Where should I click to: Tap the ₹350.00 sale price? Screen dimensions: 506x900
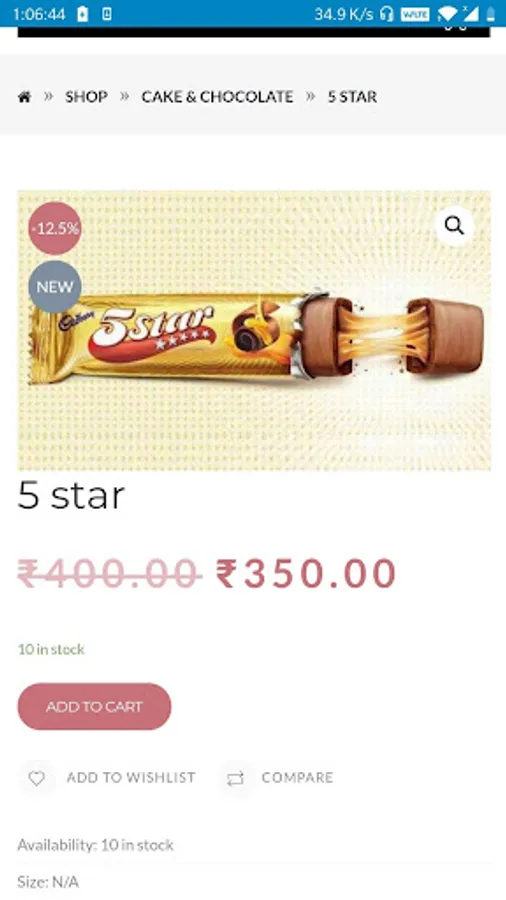(306, 574)
